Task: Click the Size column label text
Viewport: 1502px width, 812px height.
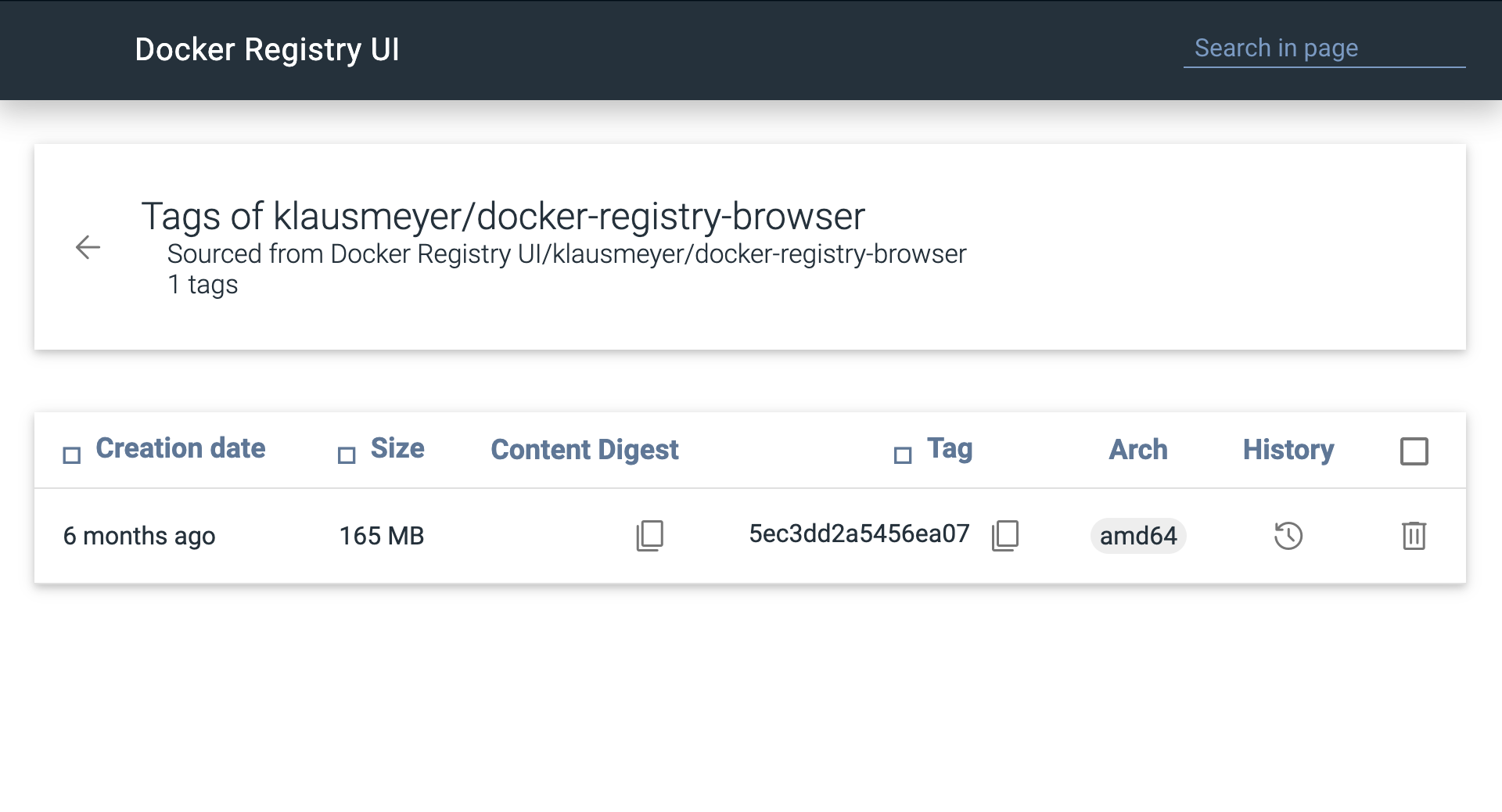Action: [x=397, y=448]
